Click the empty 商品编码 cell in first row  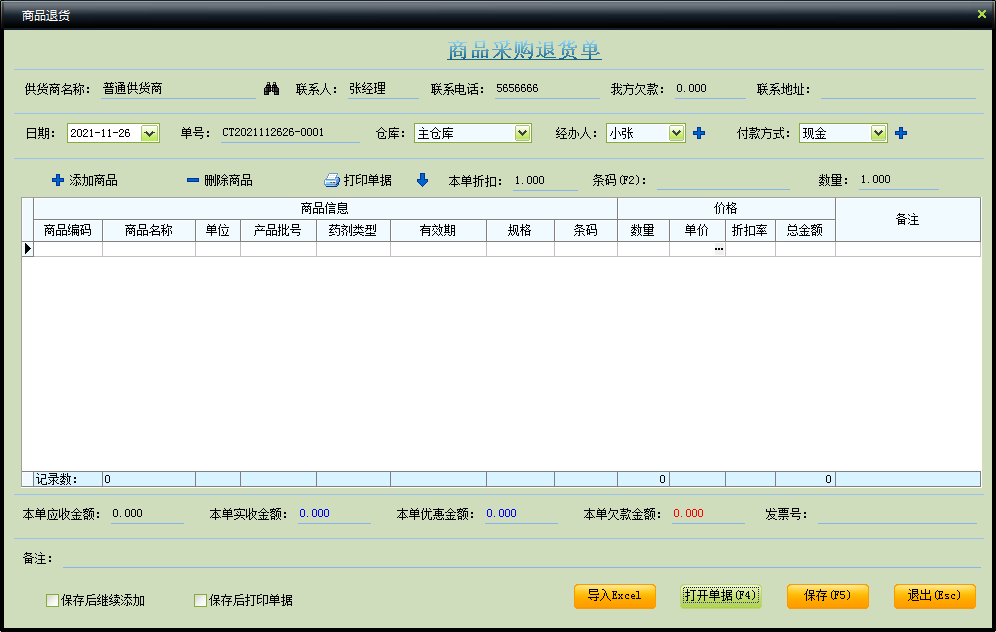[x=68, y=249]
